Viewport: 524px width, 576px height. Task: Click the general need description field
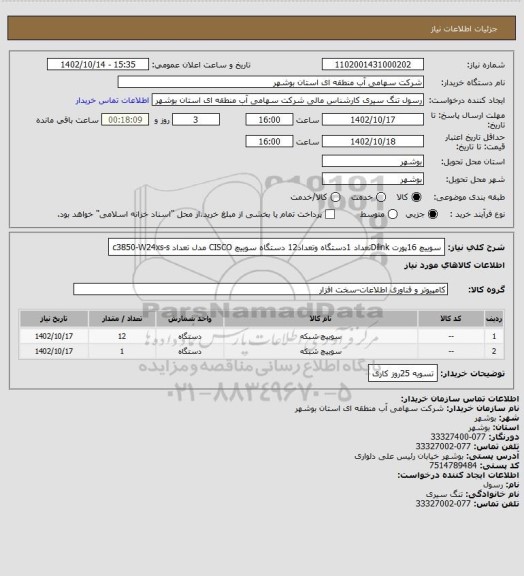pos(276,247)
